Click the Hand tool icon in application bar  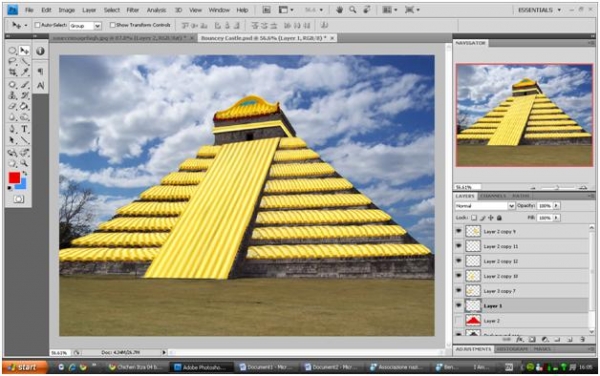(339, 10)
